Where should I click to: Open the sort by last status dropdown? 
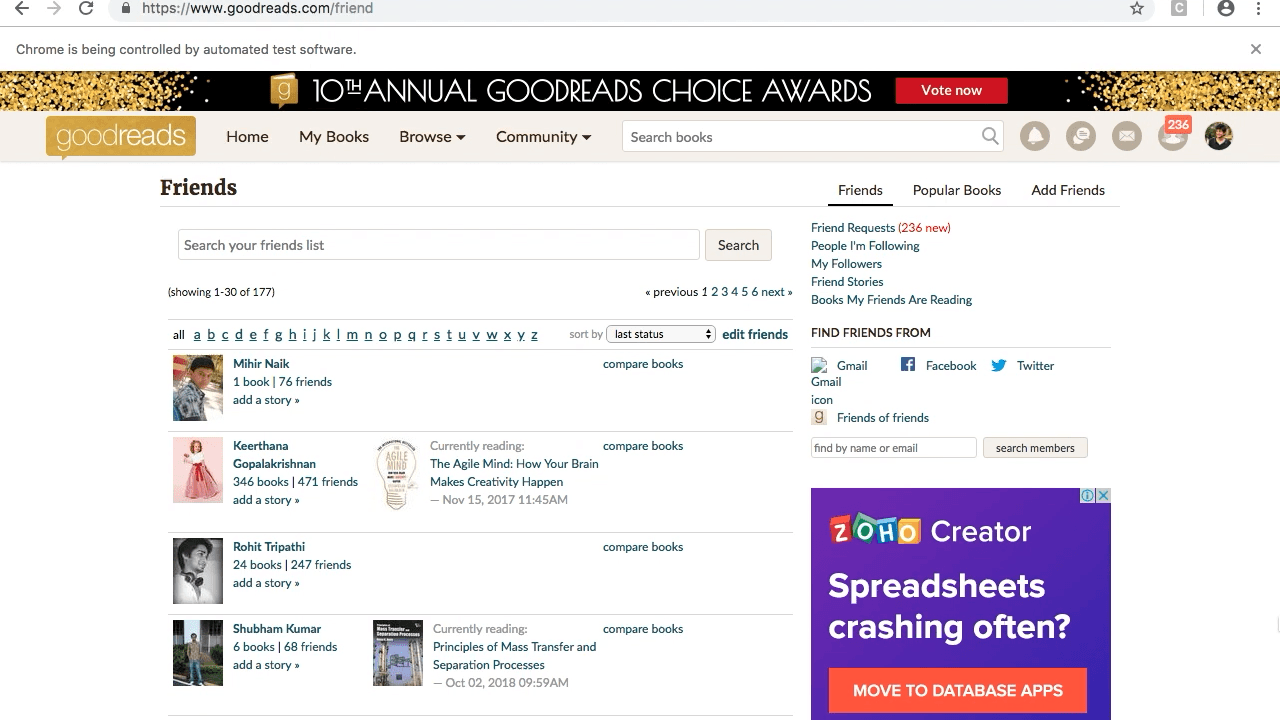[661, 334]
